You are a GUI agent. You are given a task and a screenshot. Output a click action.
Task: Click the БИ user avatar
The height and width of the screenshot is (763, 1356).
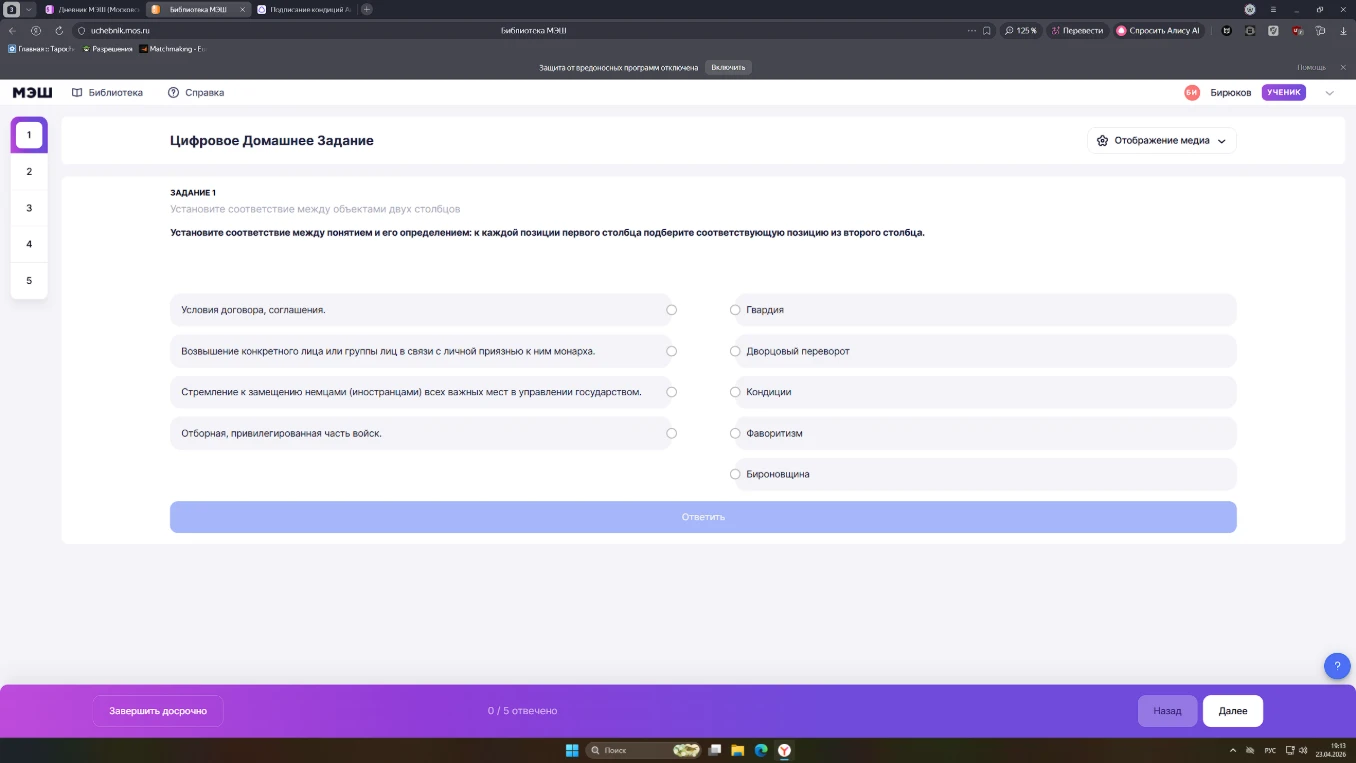coord(1192,92)
